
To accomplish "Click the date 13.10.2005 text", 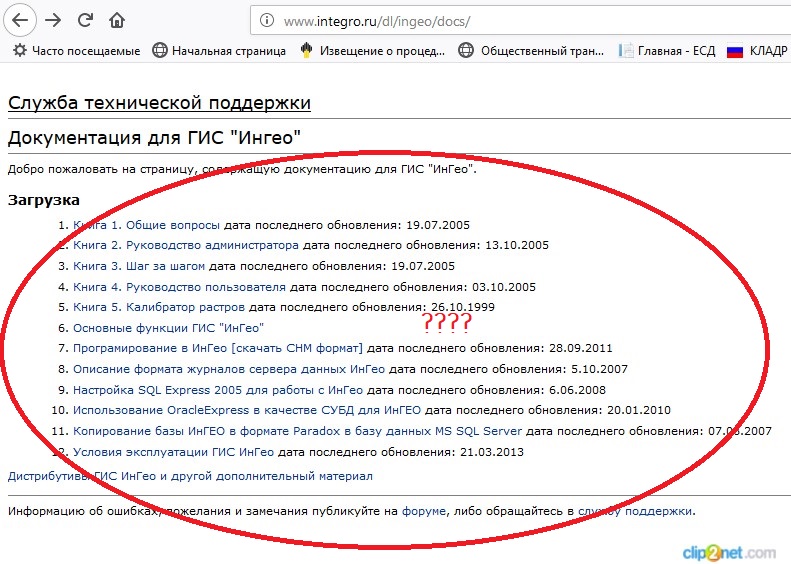I will tap(517, 245).
